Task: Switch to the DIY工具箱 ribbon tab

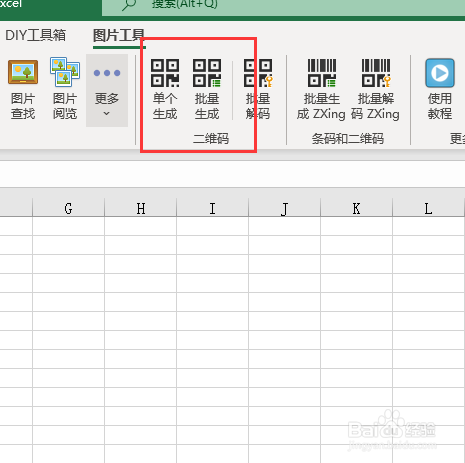Action: point(36,35)
